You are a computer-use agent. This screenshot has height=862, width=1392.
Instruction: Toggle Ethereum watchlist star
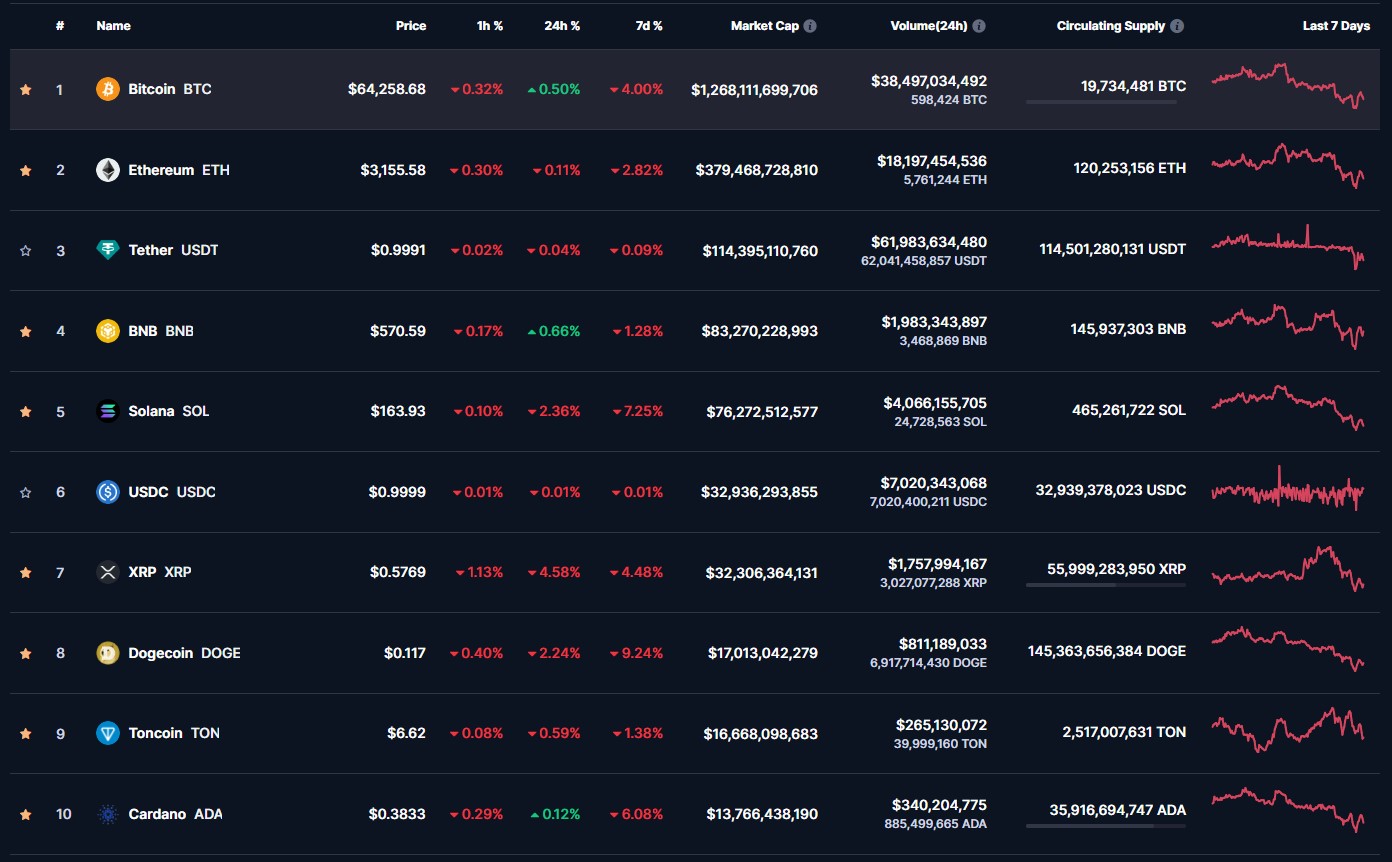pos(26,170)
